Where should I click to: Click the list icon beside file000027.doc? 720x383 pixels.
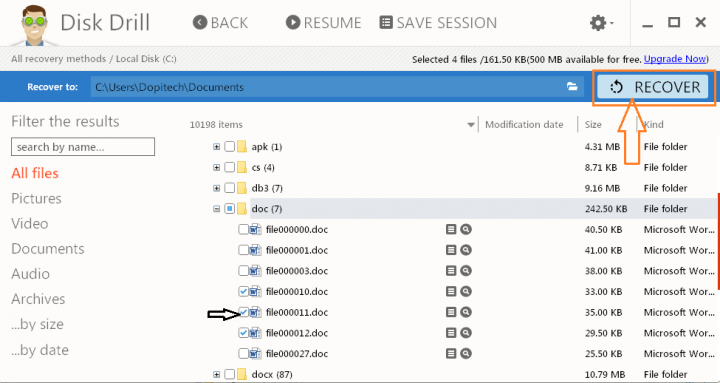[x=451, y=353]
